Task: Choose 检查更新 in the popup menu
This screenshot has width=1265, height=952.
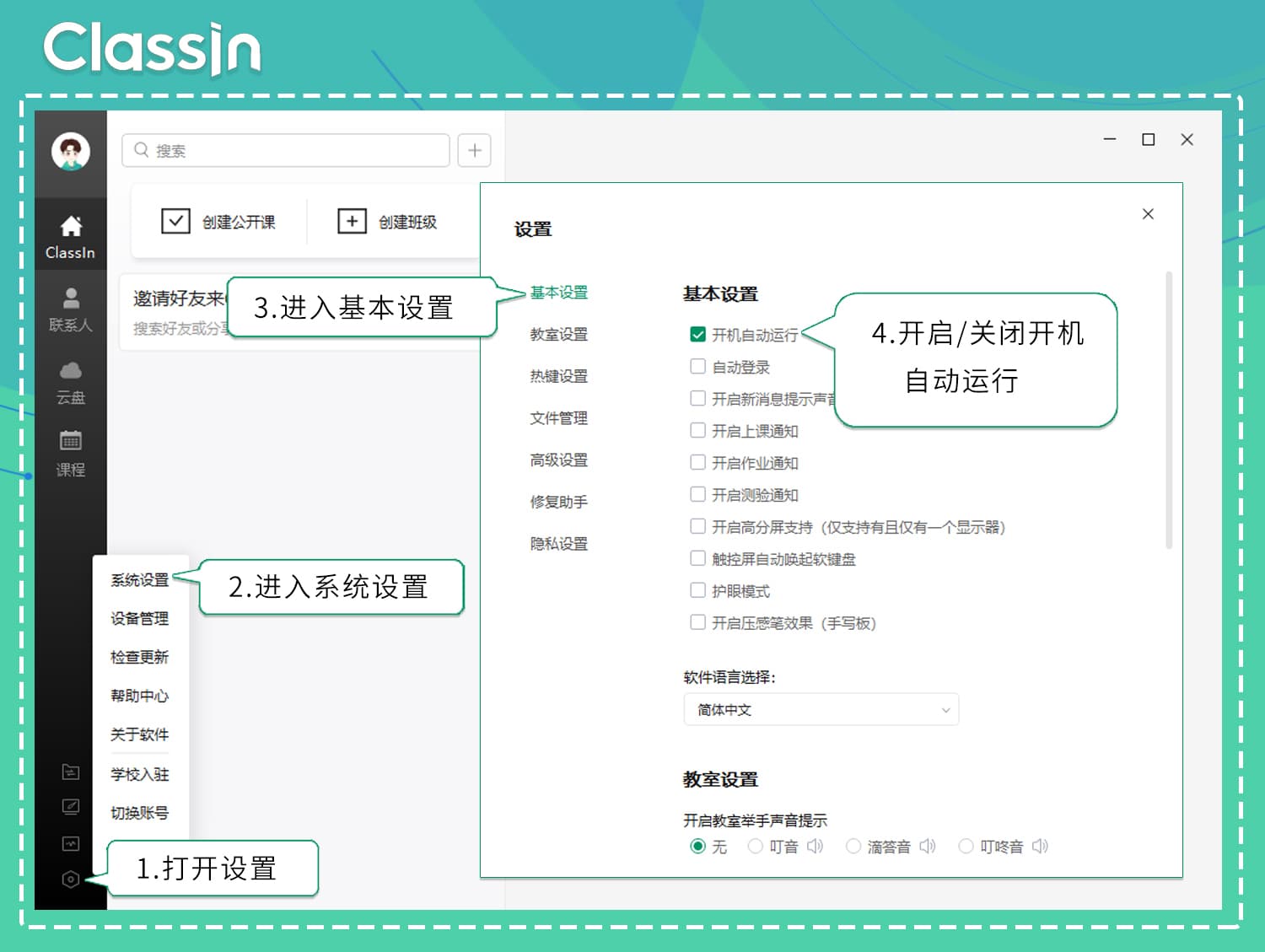Action: click(140, 658)
